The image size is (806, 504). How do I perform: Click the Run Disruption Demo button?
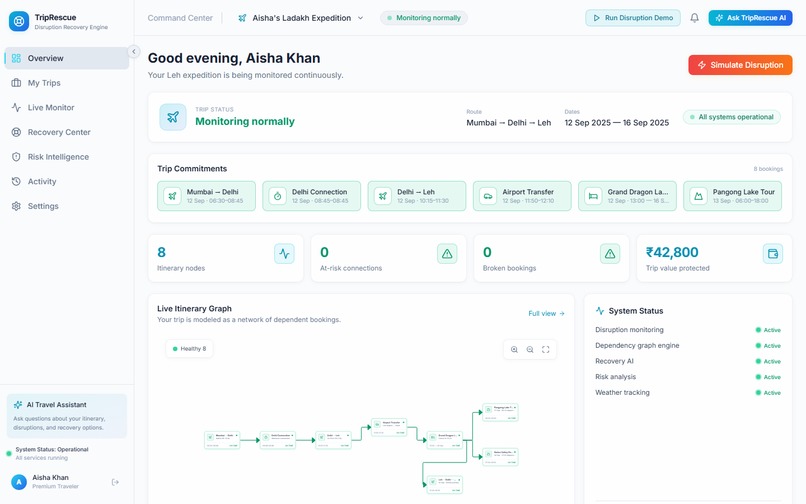pyautogui.click(x=633, y=18)
